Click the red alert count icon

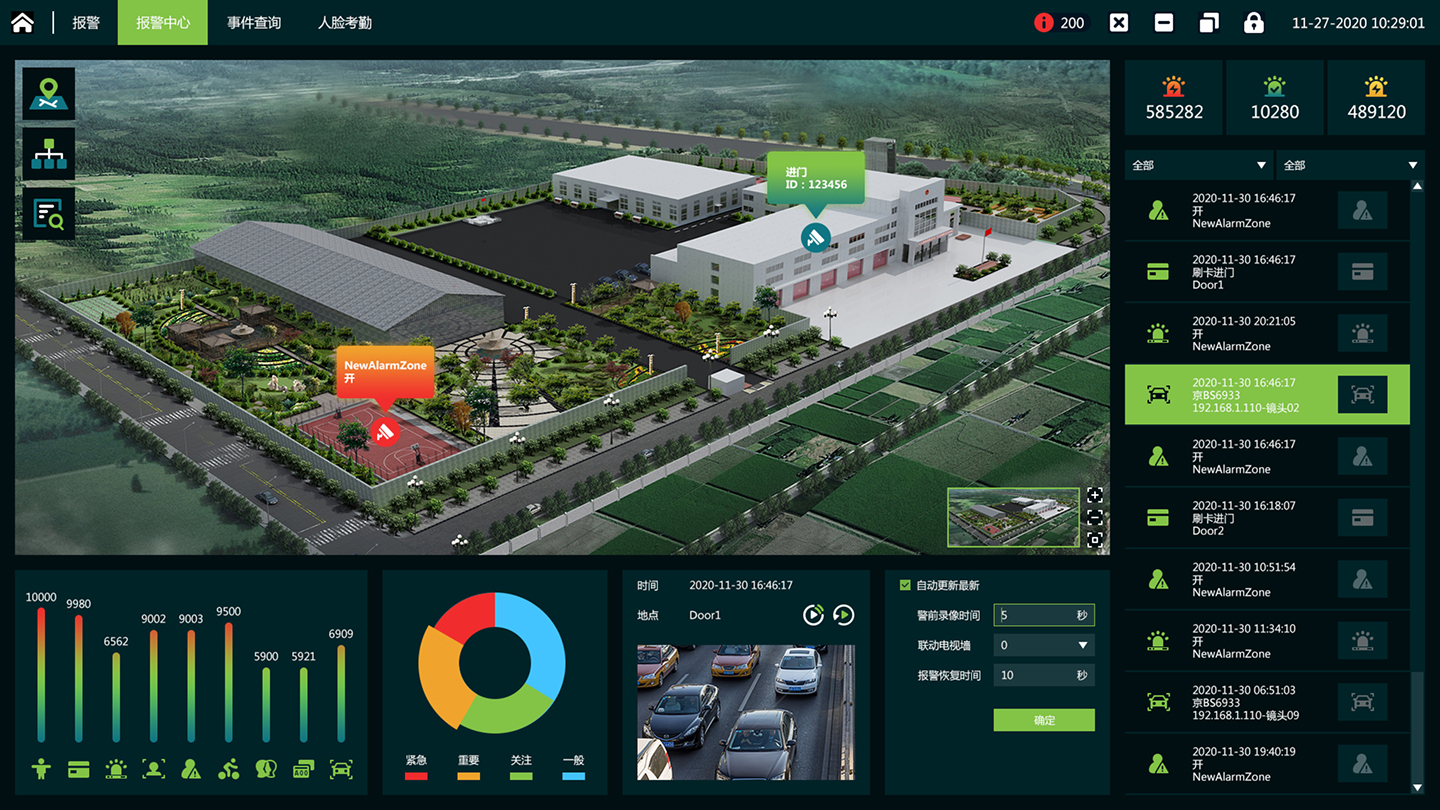point(1044,22)
